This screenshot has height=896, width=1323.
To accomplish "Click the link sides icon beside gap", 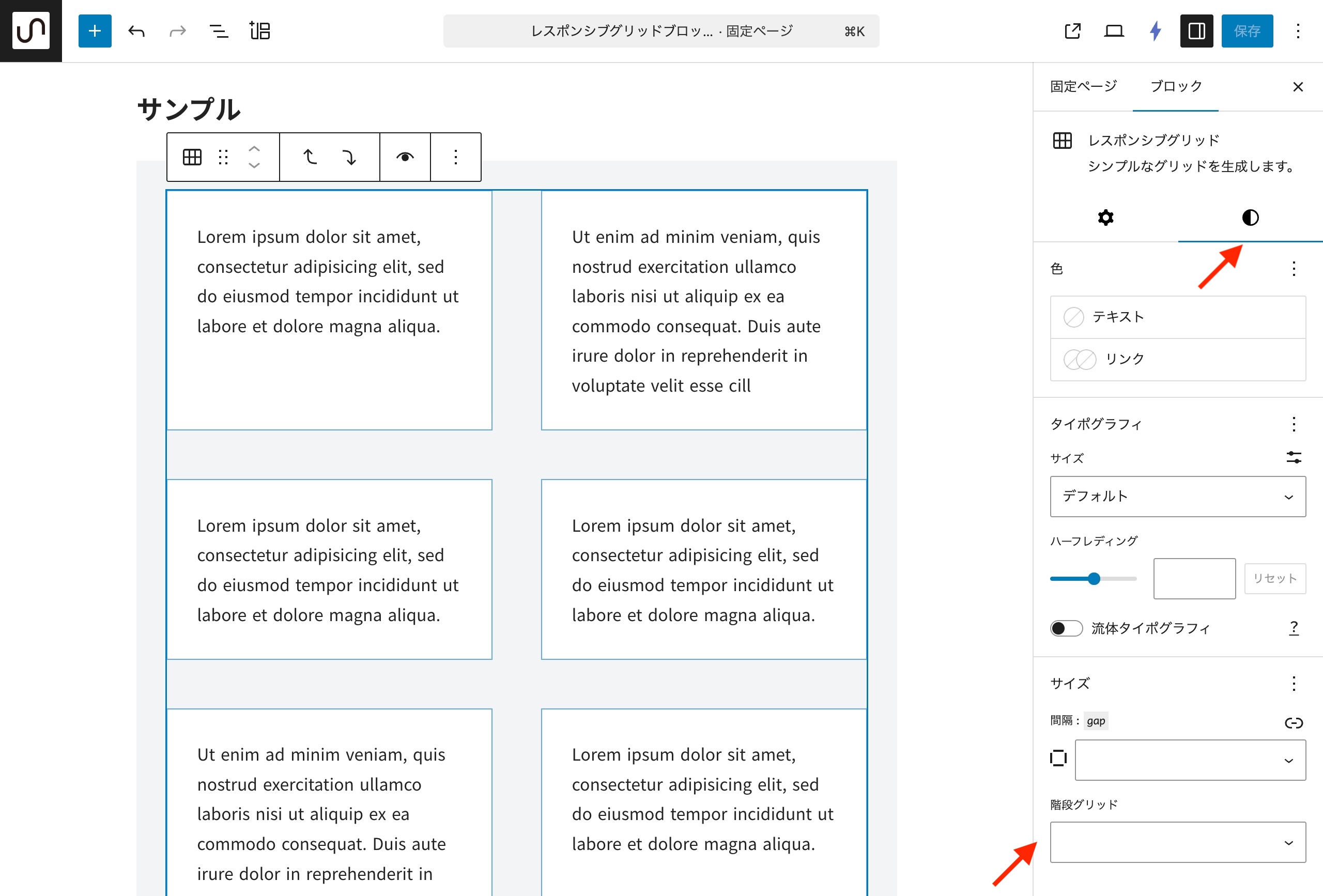I will click(1294, 722).
